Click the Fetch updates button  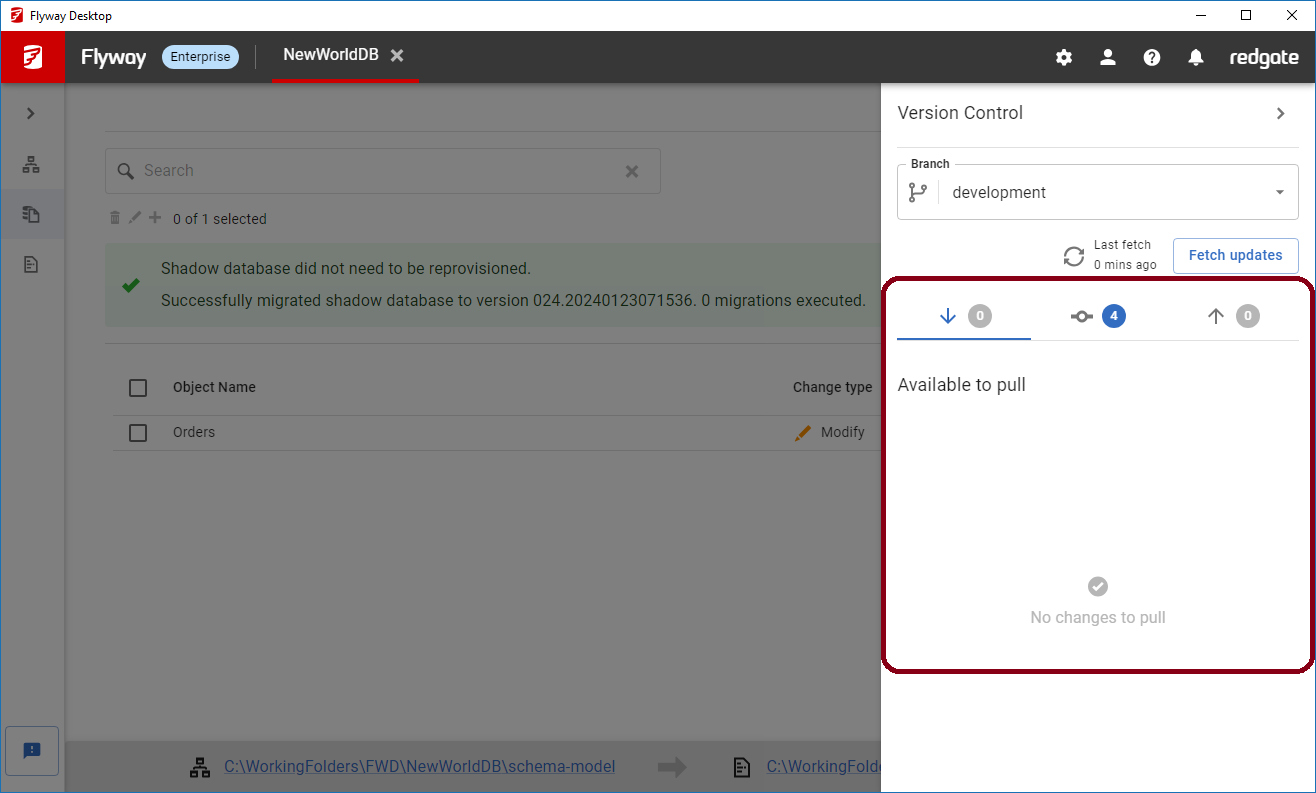(1235, 255)
